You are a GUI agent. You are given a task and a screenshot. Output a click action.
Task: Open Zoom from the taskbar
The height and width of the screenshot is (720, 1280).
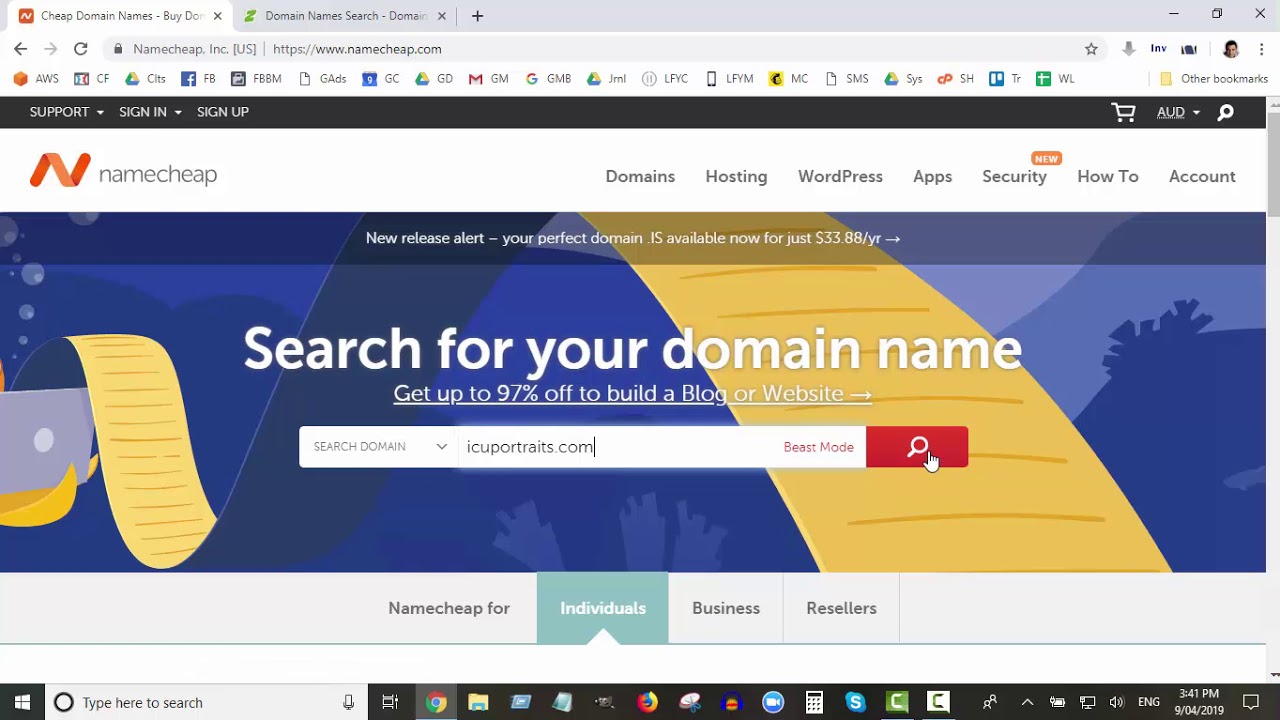coord(773,702)
